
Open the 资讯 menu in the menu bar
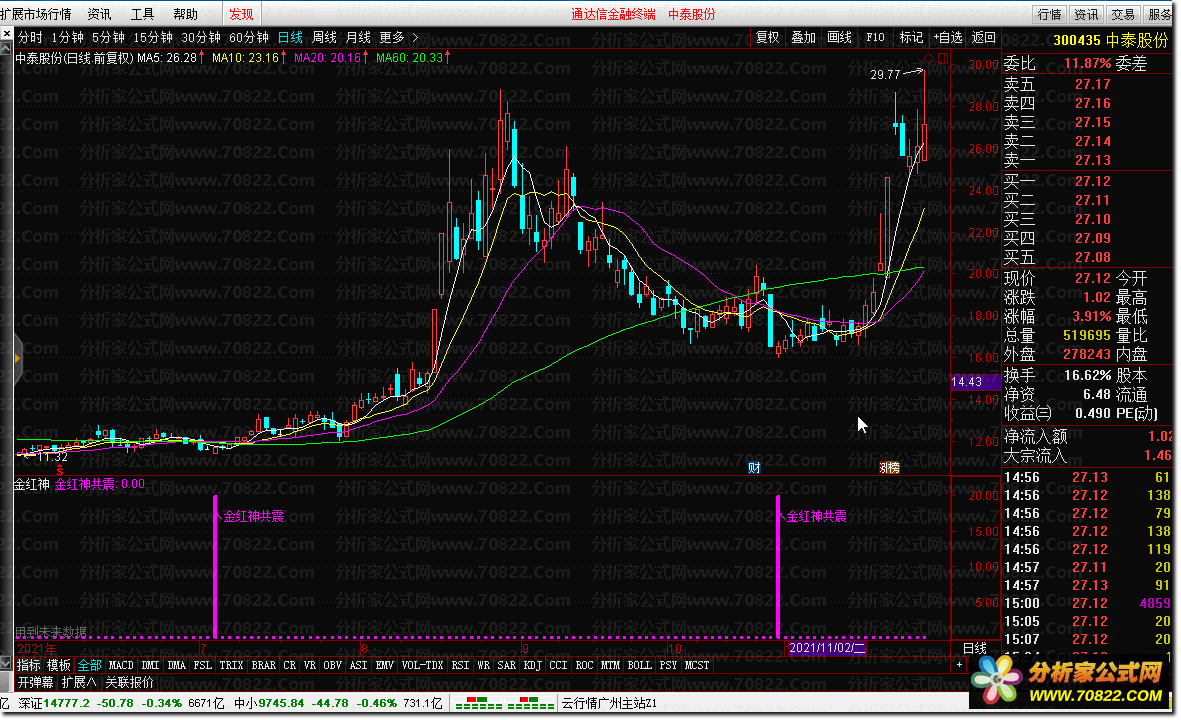pos(99,14)
